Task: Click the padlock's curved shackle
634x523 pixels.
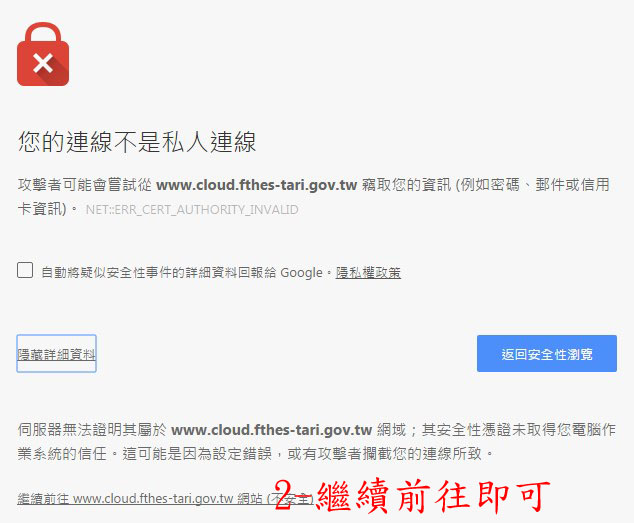Action: tap(43, 33)
